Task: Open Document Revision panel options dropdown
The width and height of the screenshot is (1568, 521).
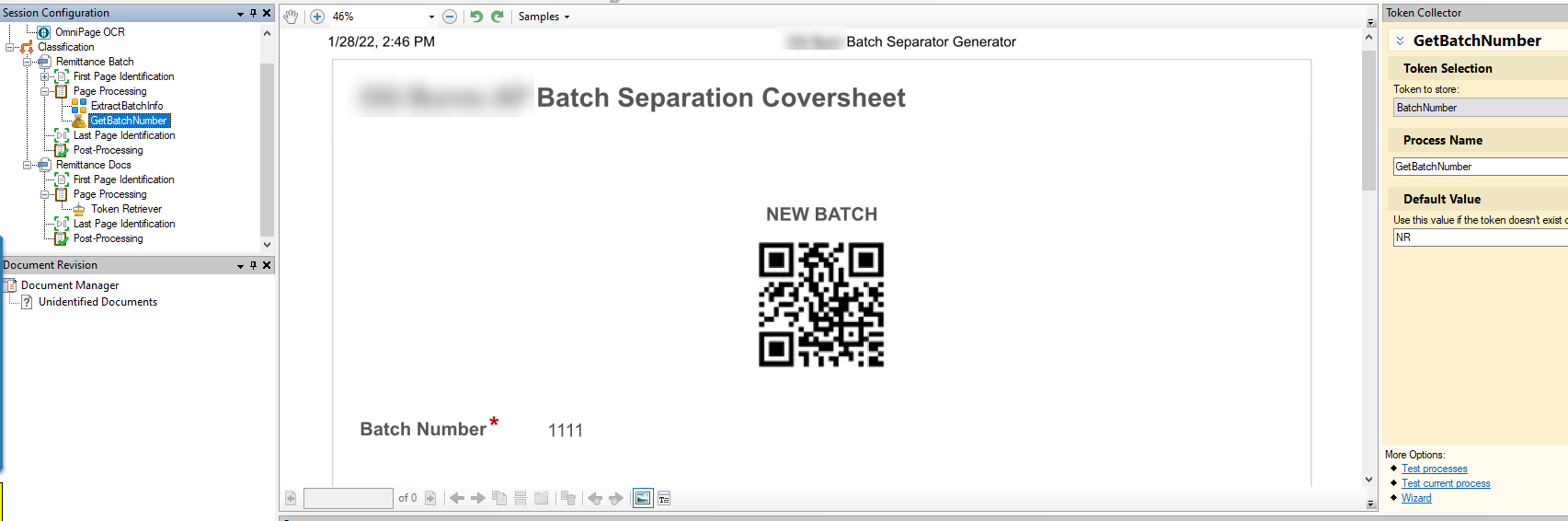Action: point(241,266)
